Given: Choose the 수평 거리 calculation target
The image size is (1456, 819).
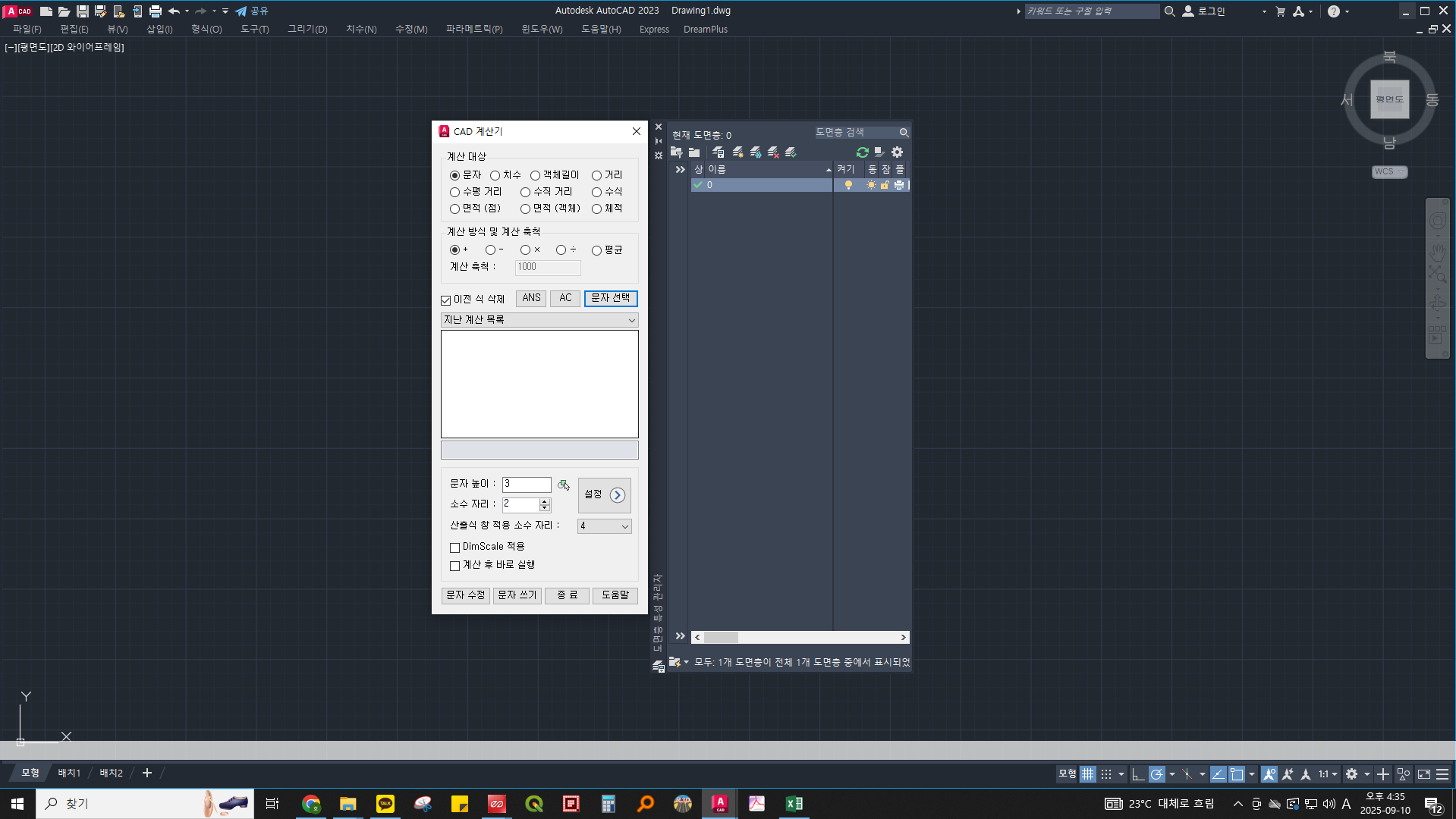Looking at the screenshot, I should (476, 192).
